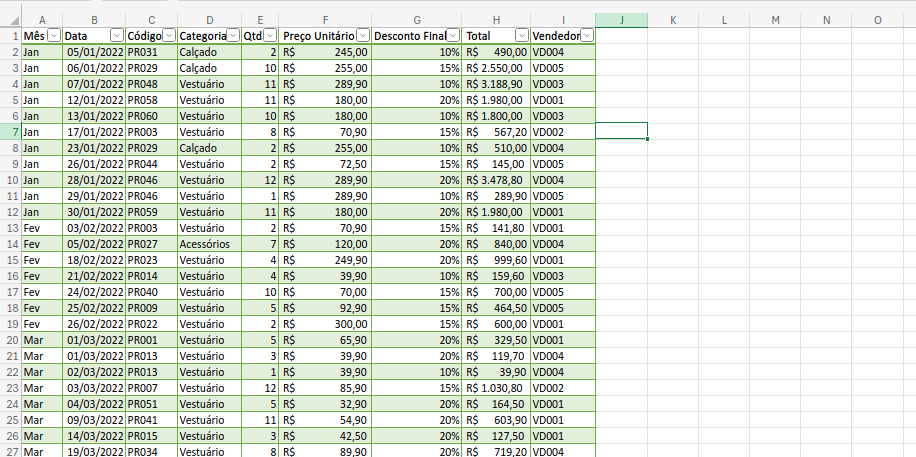Viewport: 916px width, 457px height.
Task: Click total cell R$ 3.478,80
Action: click(x=496, y=179)
